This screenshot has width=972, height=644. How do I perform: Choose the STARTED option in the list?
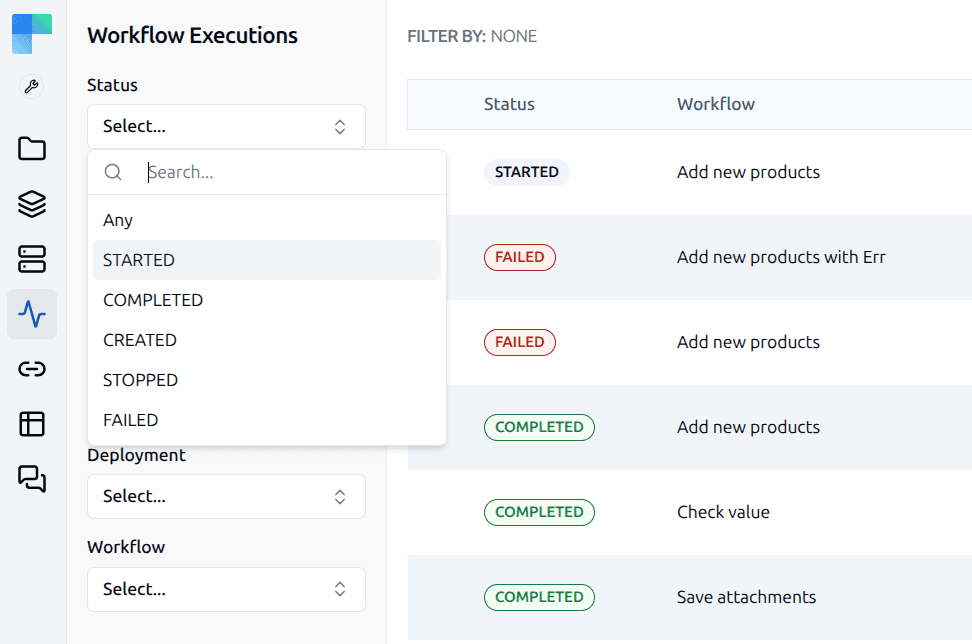click(x=267, y=260)
